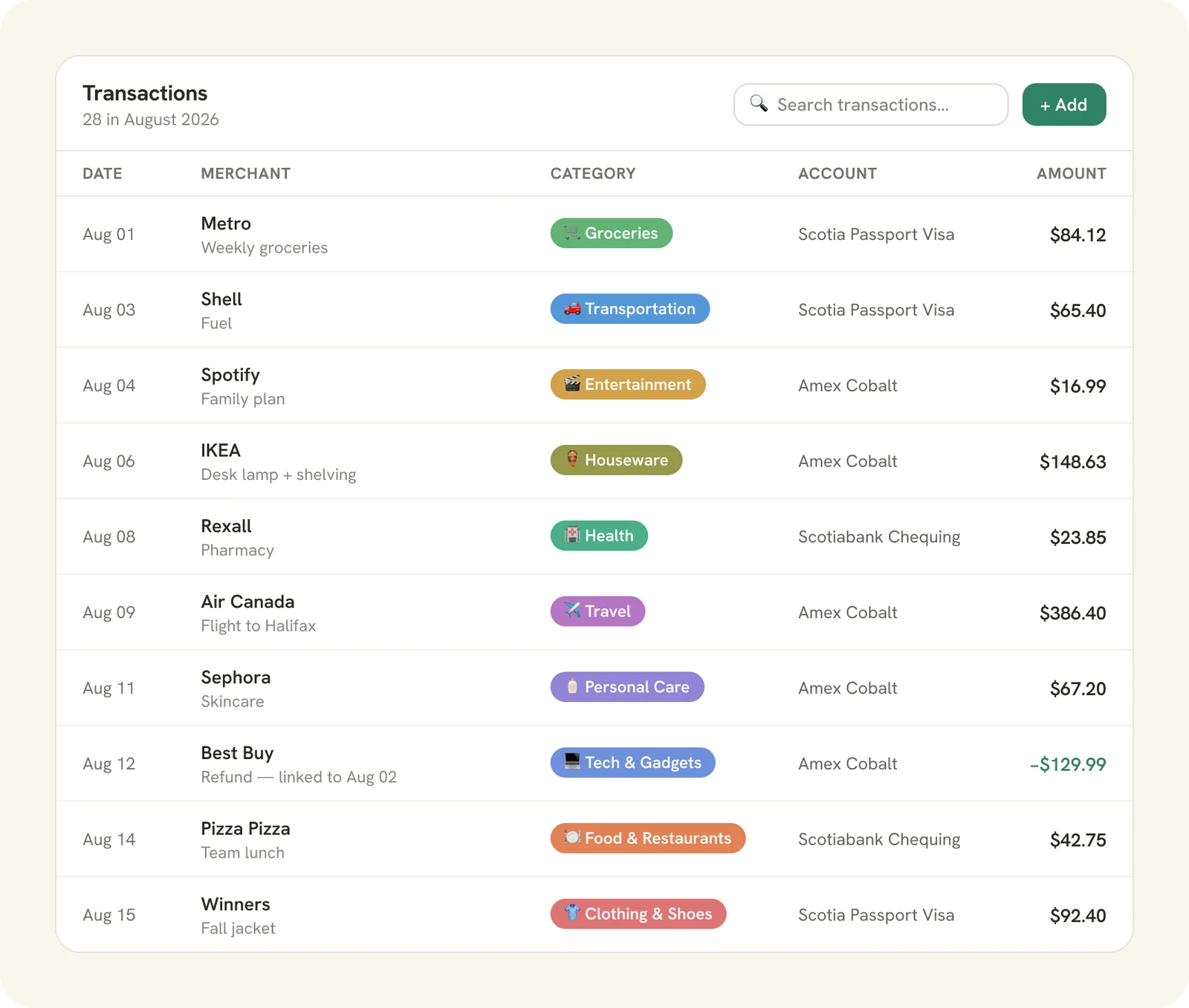The height and width of the screenshot is (1008, 1189).
Task: Click the $67.20 amount
Action: coord(1078,689)
